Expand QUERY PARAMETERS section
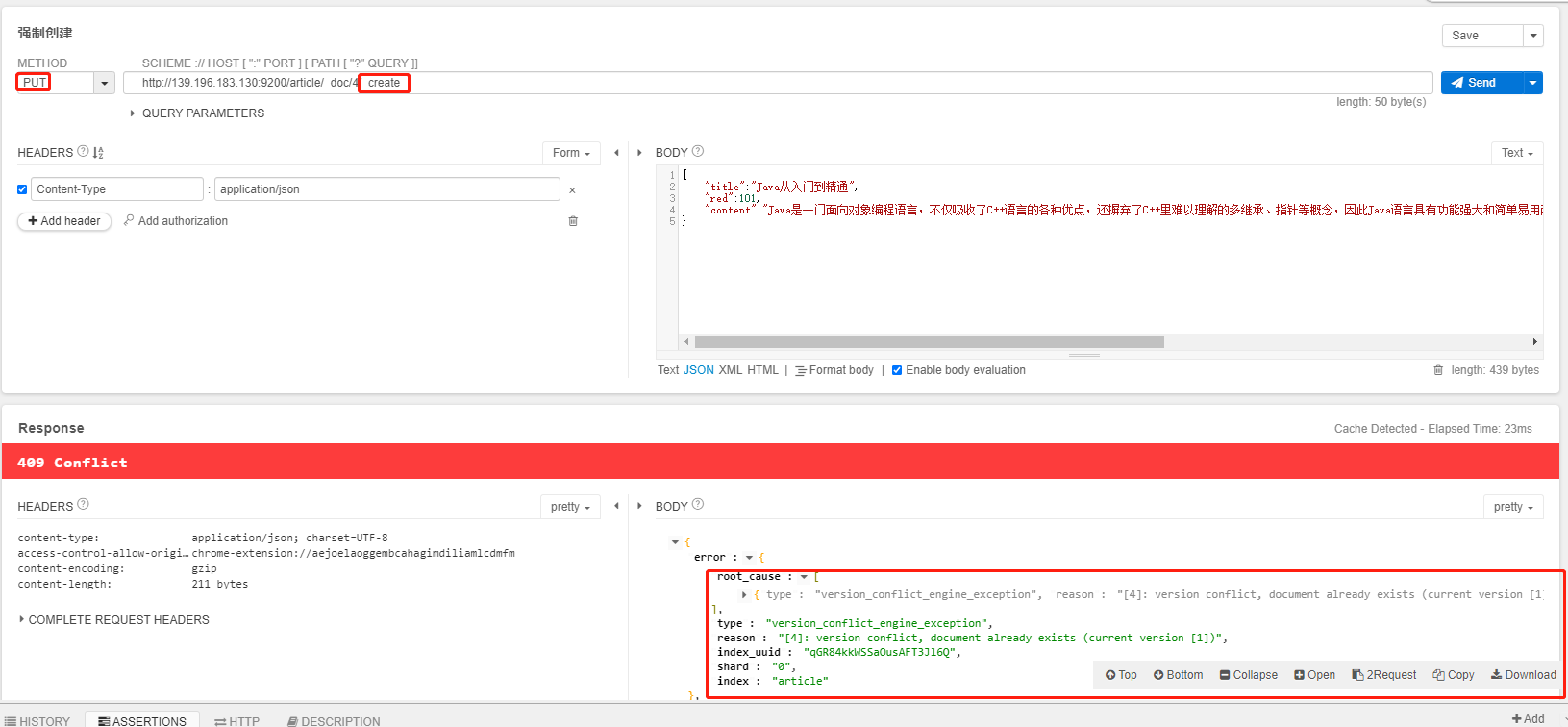Screen dimensions: 1568x727 196,113
